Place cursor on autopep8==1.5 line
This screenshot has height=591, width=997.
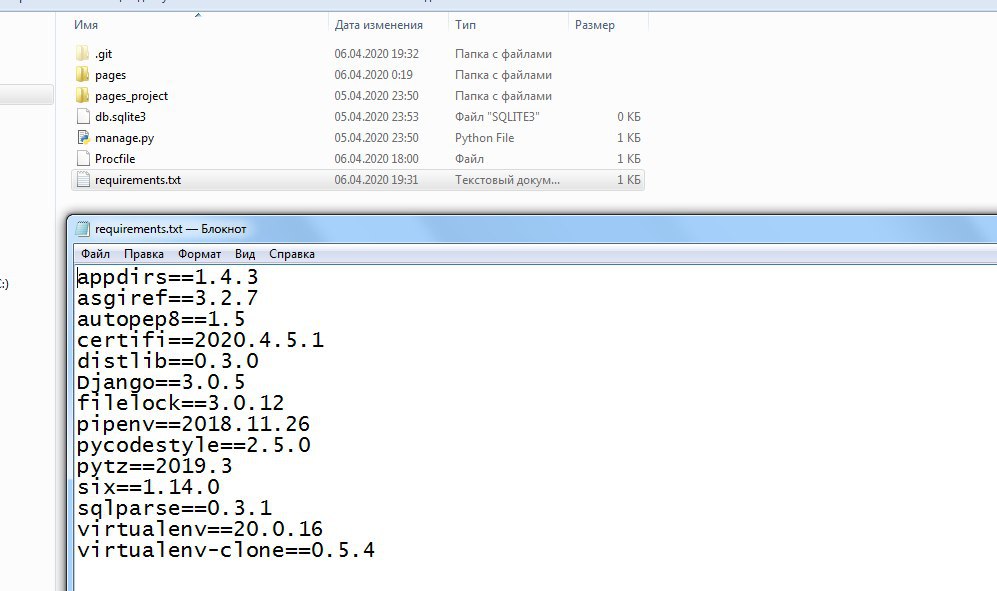coord(161,319)
